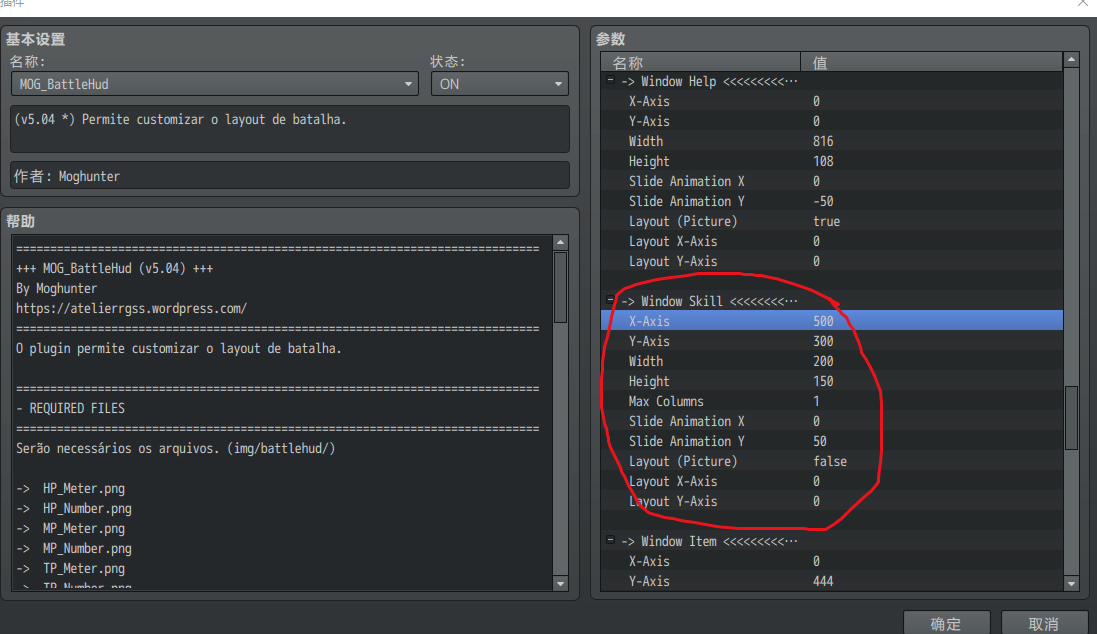This screenshot has height=634, width=1097.
Task: Click the 名称 column header in parameters
Action: [700, 62]
